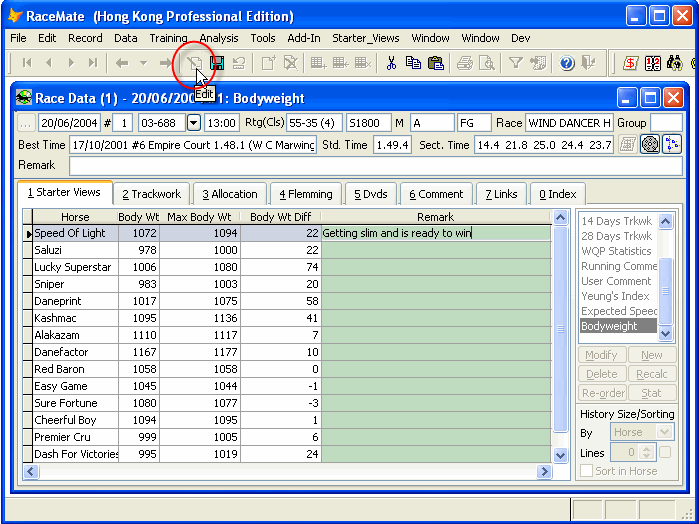699x524 pixels.
Task: Click the Paste clipboard icon
Action: tap(436, 63)
